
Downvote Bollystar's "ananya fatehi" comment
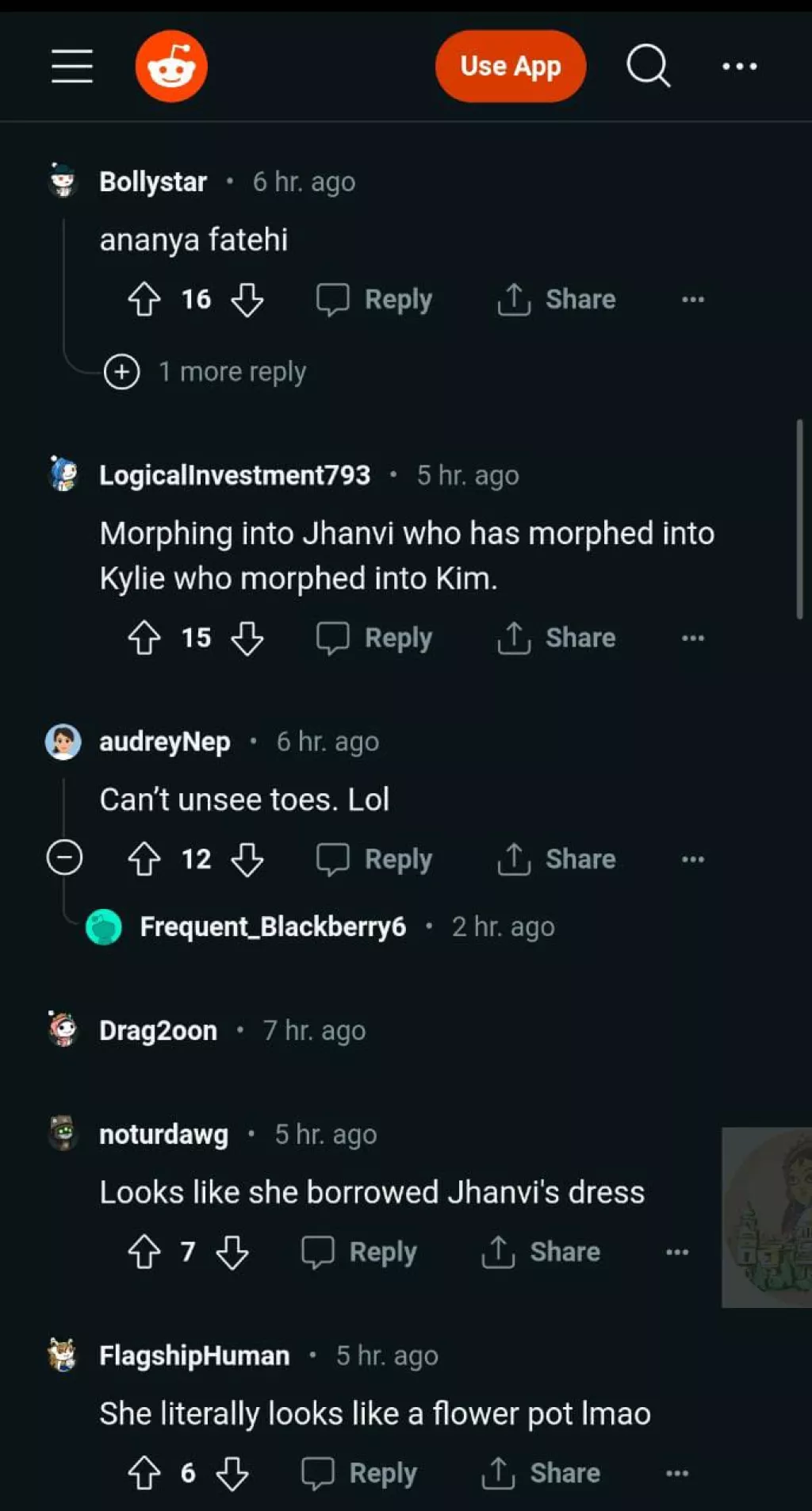247,300
